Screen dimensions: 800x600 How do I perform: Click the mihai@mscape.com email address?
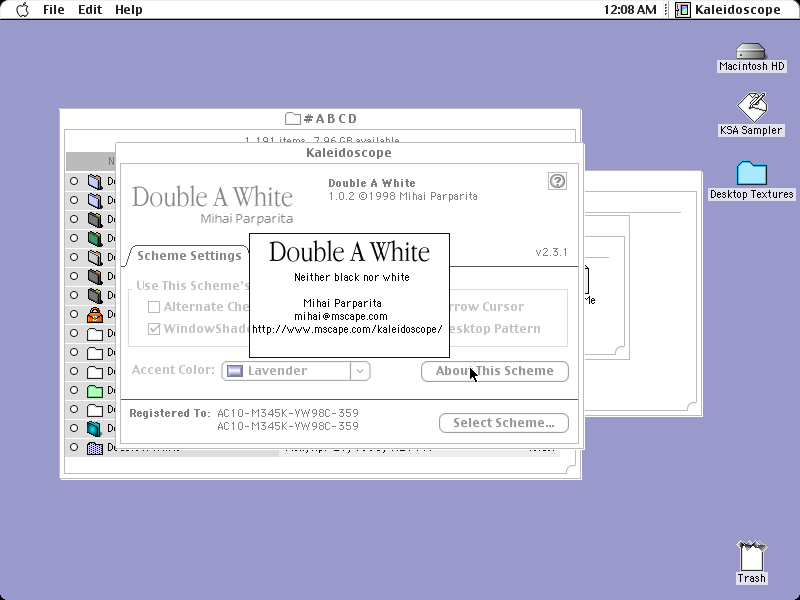341,316
